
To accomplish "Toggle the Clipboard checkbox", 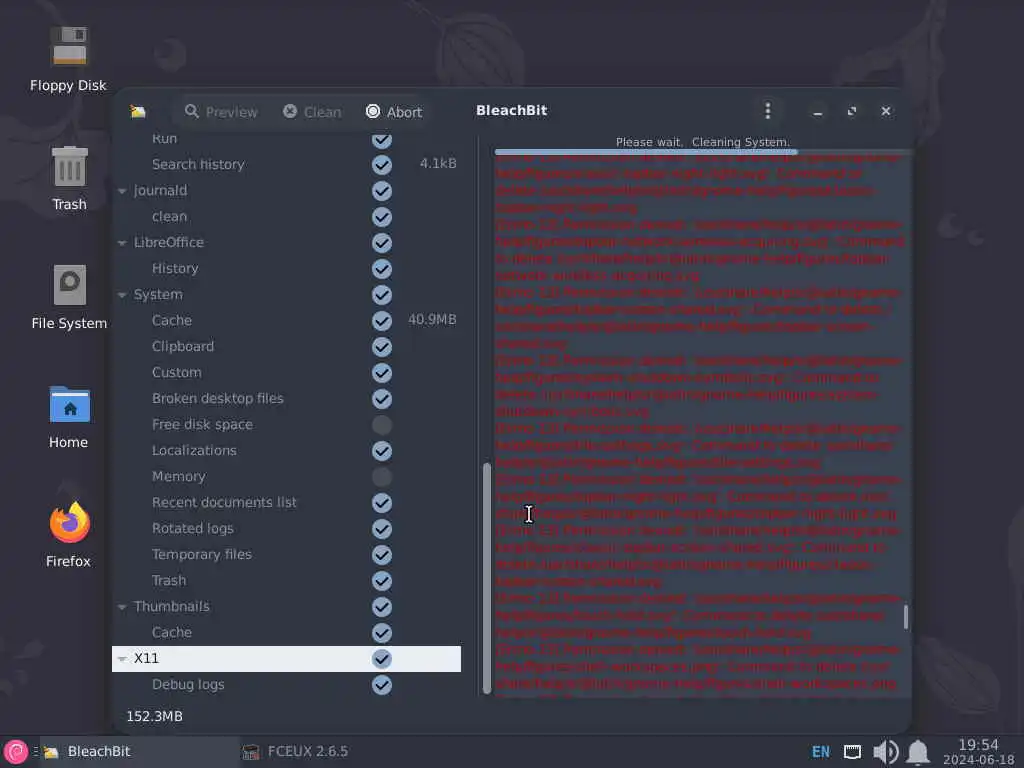I will pyautogui.click(x=382, y=347).
